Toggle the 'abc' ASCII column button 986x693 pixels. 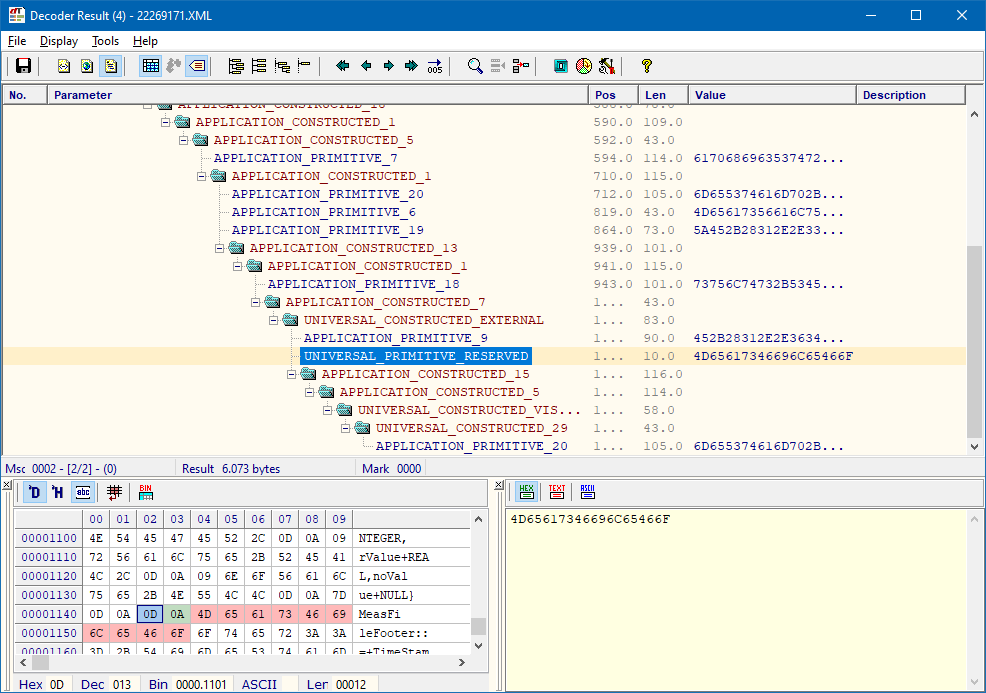coord(83,492)
